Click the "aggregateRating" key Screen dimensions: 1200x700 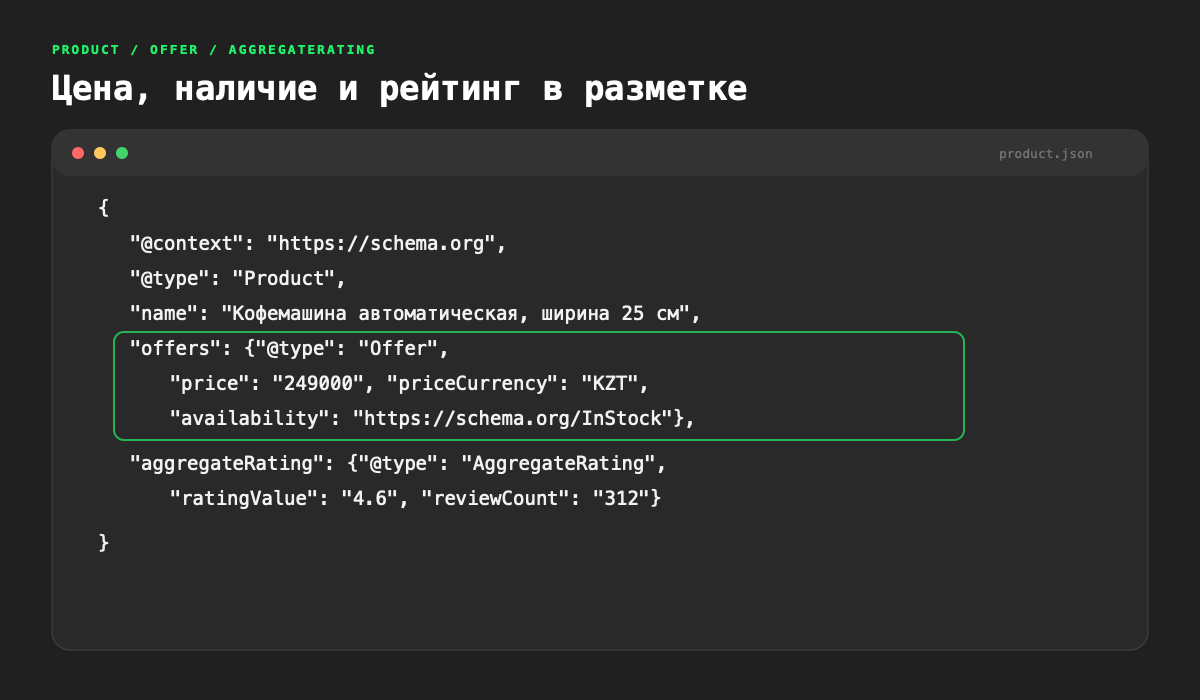tap(227, 464)
